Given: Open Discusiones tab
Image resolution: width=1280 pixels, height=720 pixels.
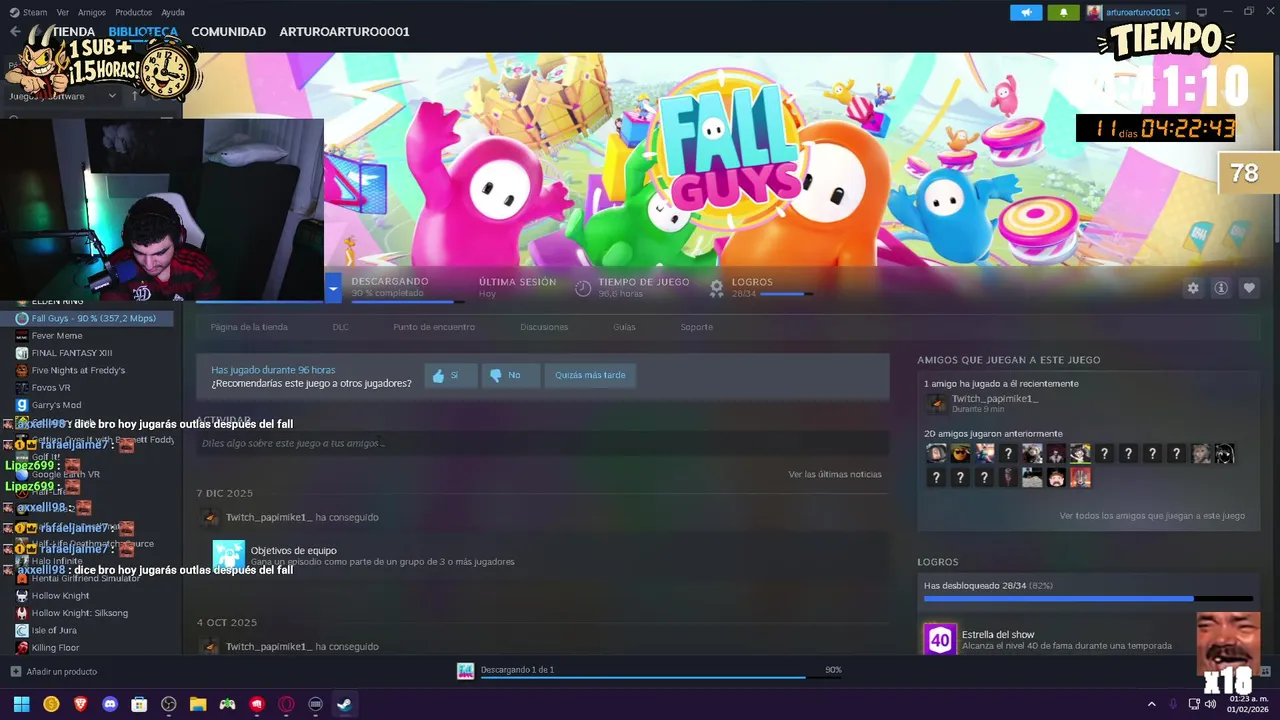Looking at the screenshot, I should (x=544, y=327).
